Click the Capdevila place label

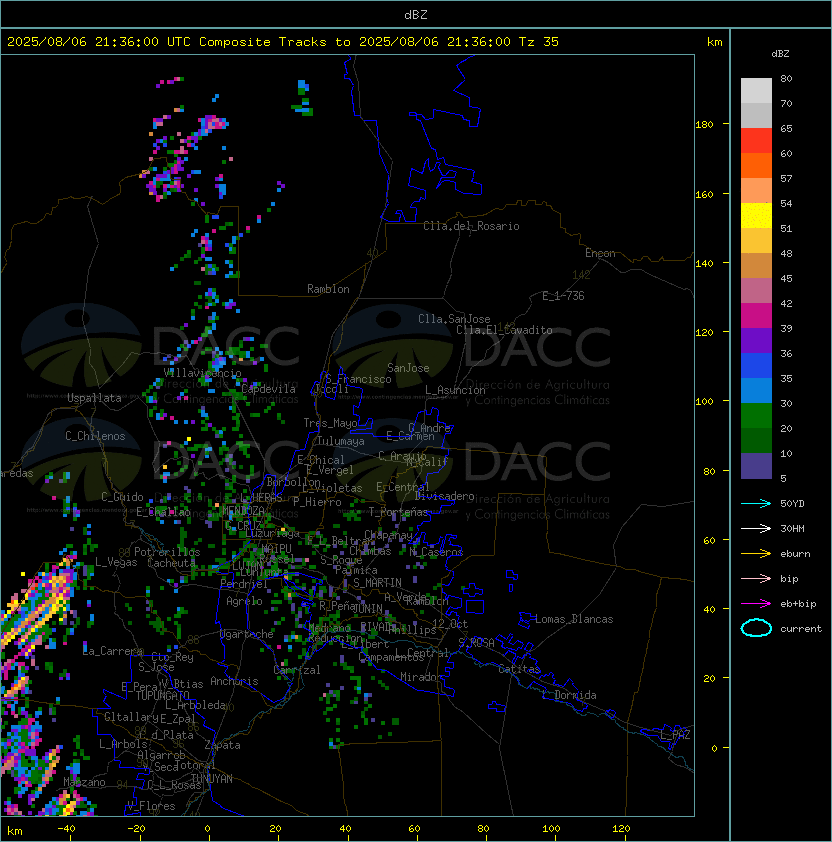click(268, 389)
